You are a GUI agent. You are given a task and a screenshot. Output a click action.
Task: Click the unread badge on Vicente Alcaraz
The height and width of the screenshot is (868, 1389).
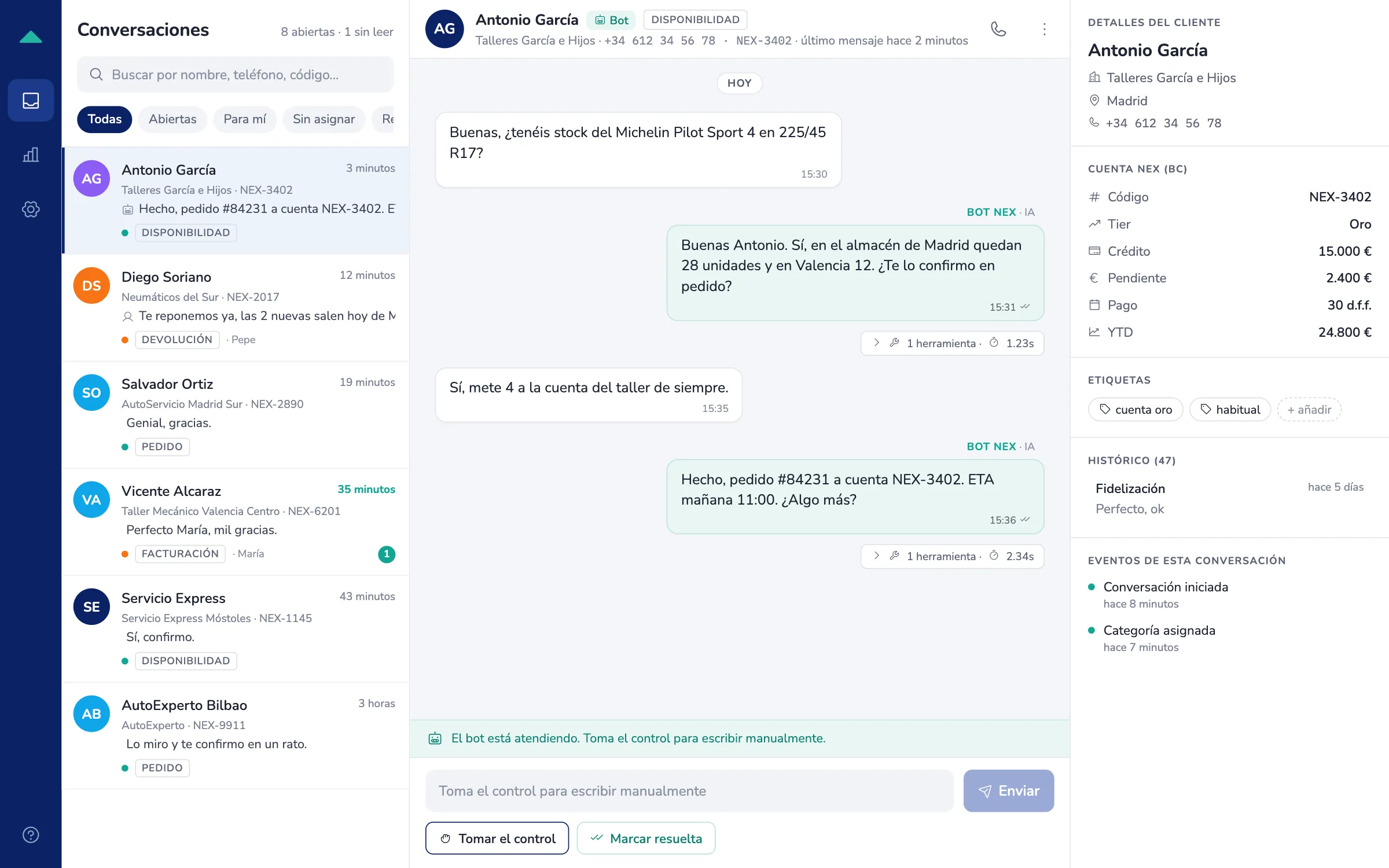click(x=387, y=554)
